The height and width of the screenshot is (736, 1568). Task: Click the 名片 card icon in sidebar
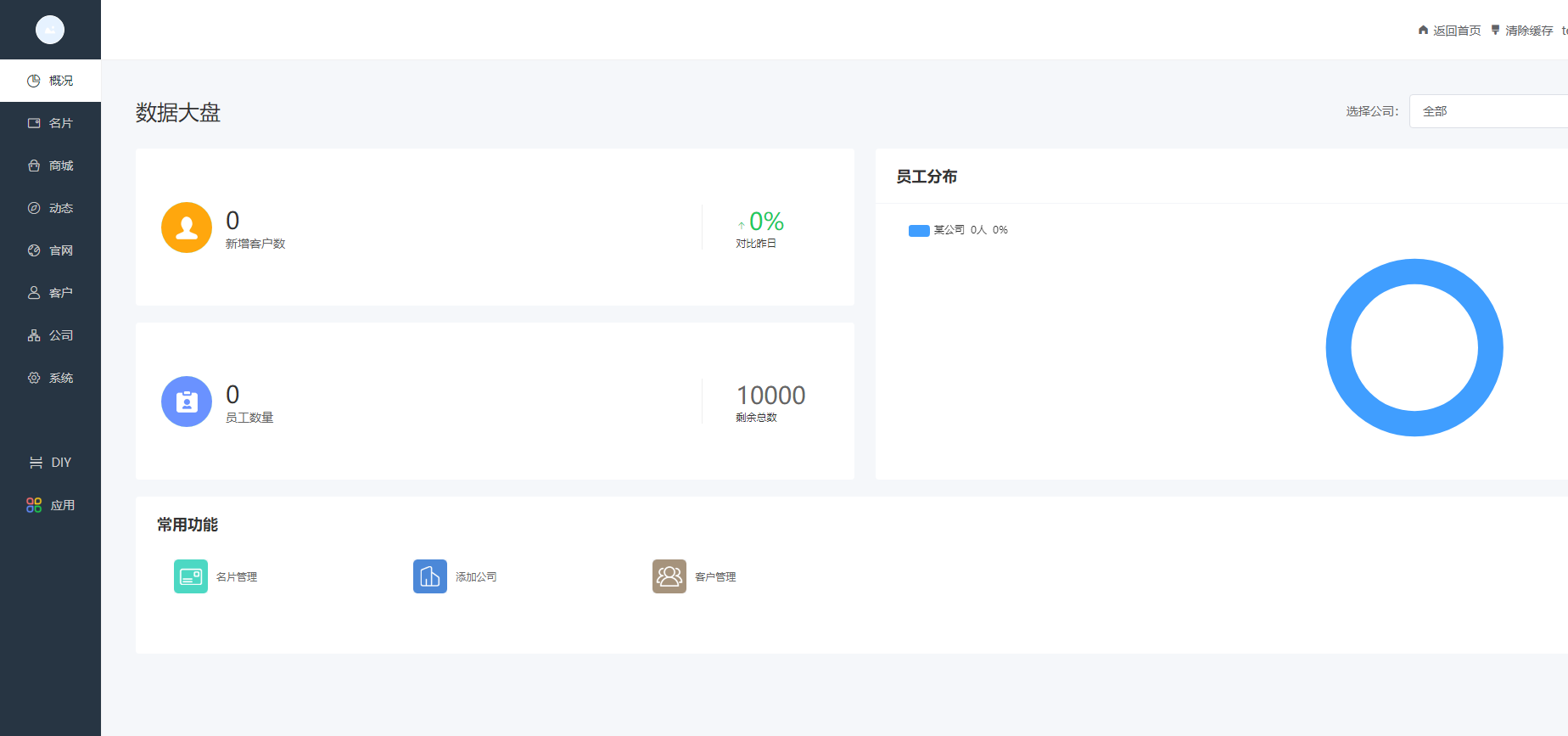(x=34, y=123)
